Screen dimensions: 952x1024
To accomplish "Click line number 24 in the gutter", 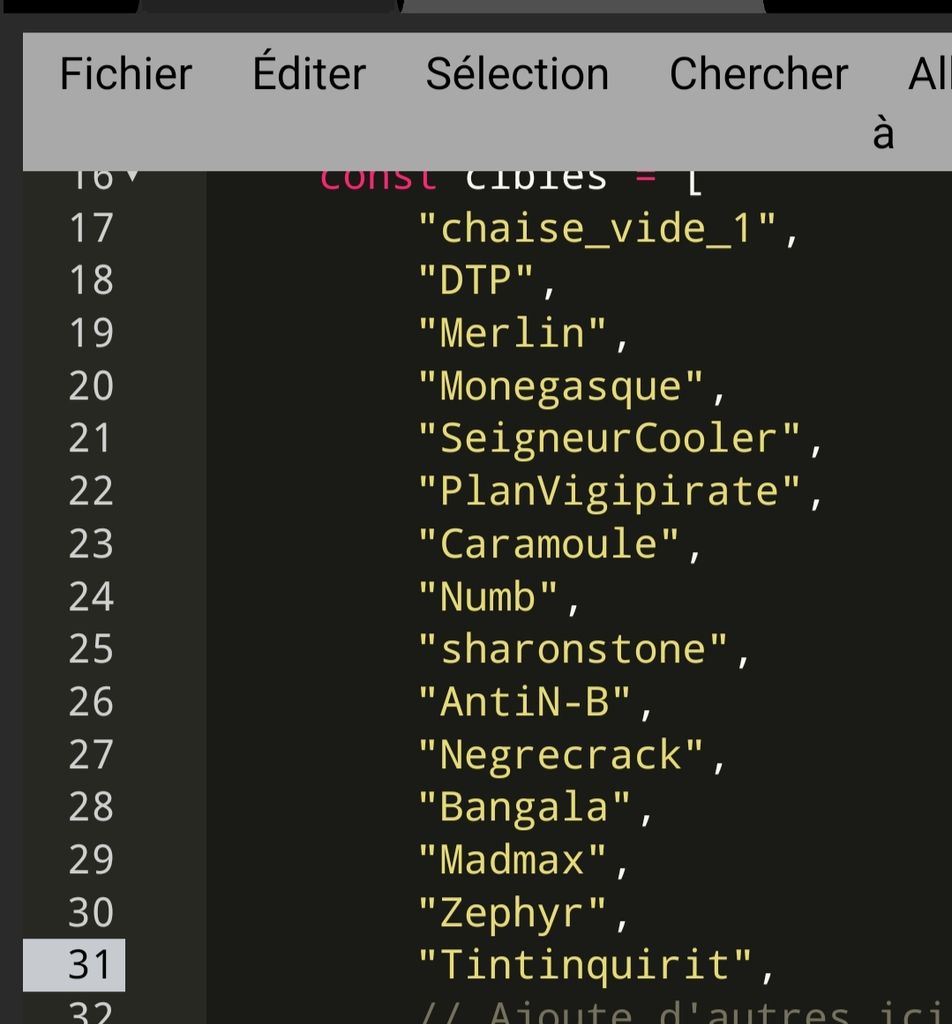I will pyautogui.click(x=90, y=597).
